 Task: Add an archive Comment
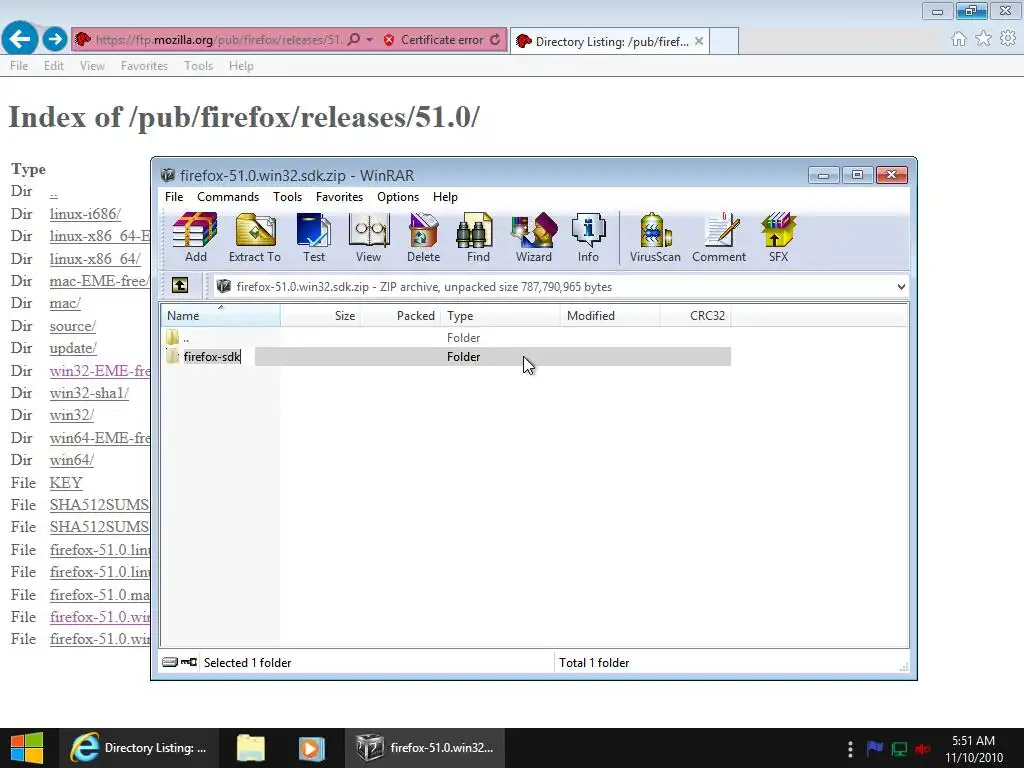tap(719, 238)
